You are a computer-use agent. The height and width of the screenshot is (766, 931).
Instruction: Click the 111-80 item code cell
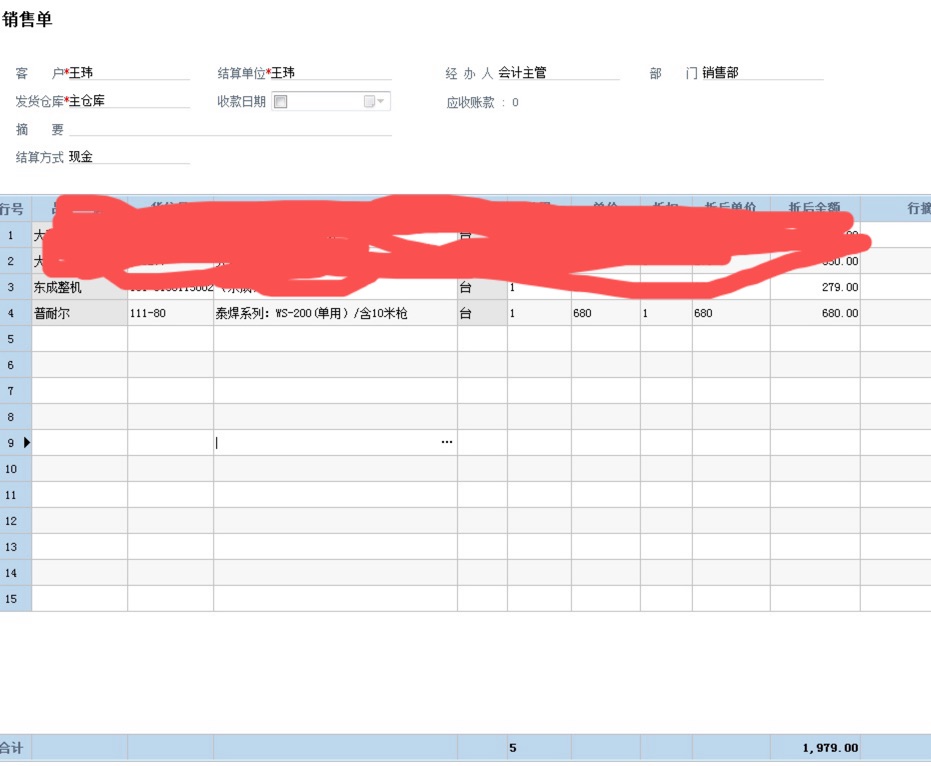[170, 313]
